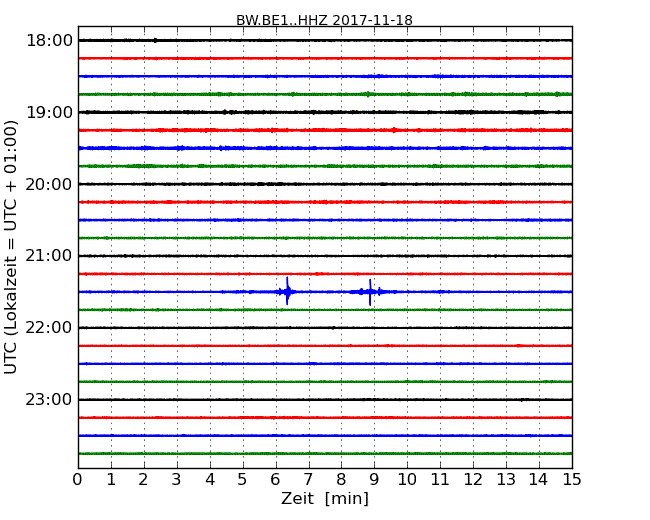Select the first blue seismic spike near minute 6

(287, 291)
